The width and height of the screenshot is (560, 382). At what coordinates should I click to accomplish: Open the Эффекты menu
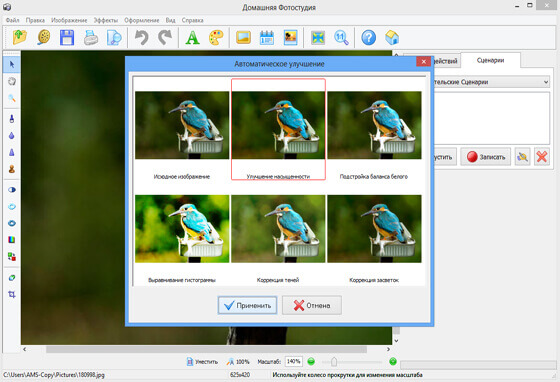106,20
